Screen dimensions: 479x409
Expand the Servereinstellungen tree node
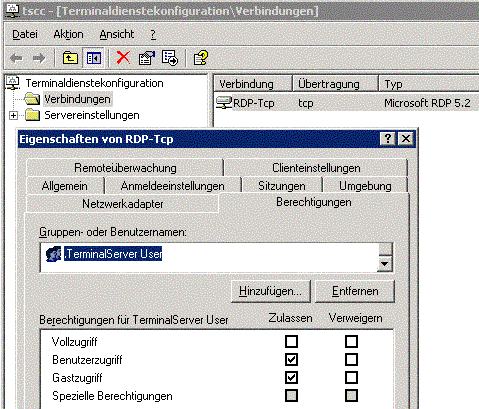13,115
